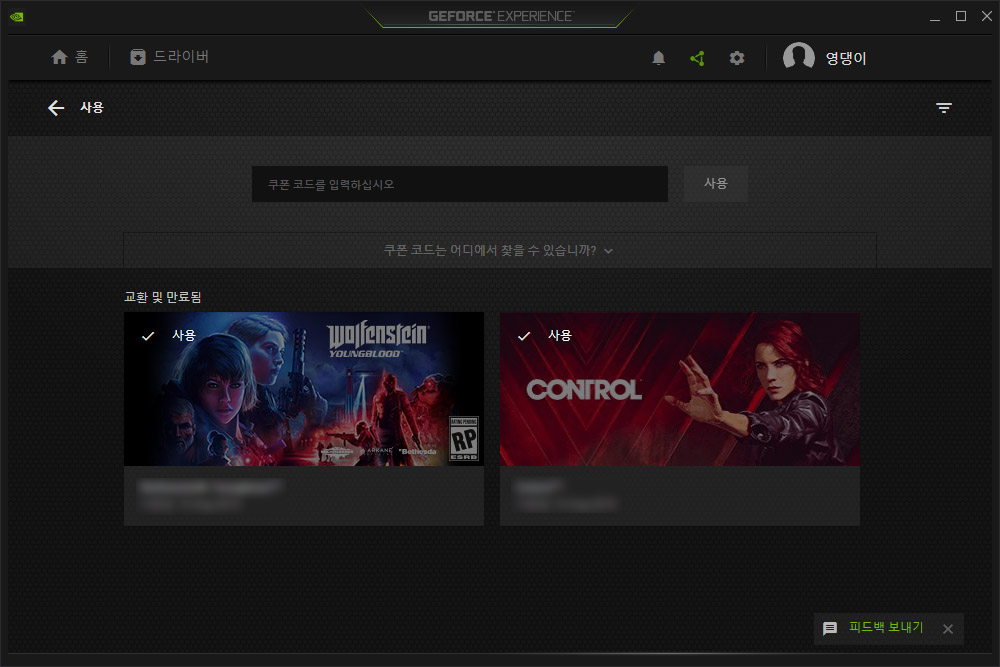Close the GeForce Experience window
This screenshot has height=667, width=1000.
pyautogui.click(x=987, y=17)
